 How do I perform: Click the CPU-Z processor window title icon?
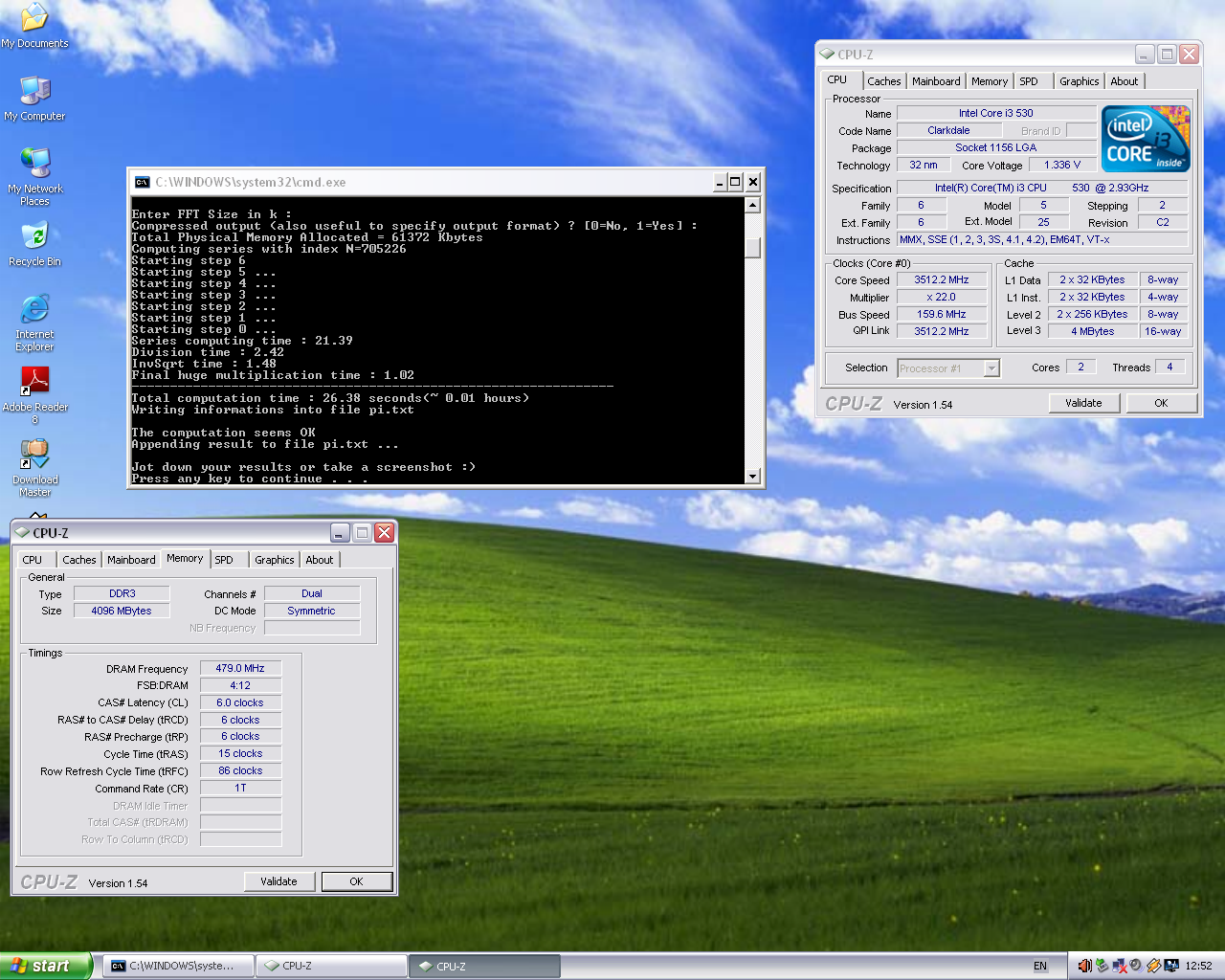pos(827,55)
